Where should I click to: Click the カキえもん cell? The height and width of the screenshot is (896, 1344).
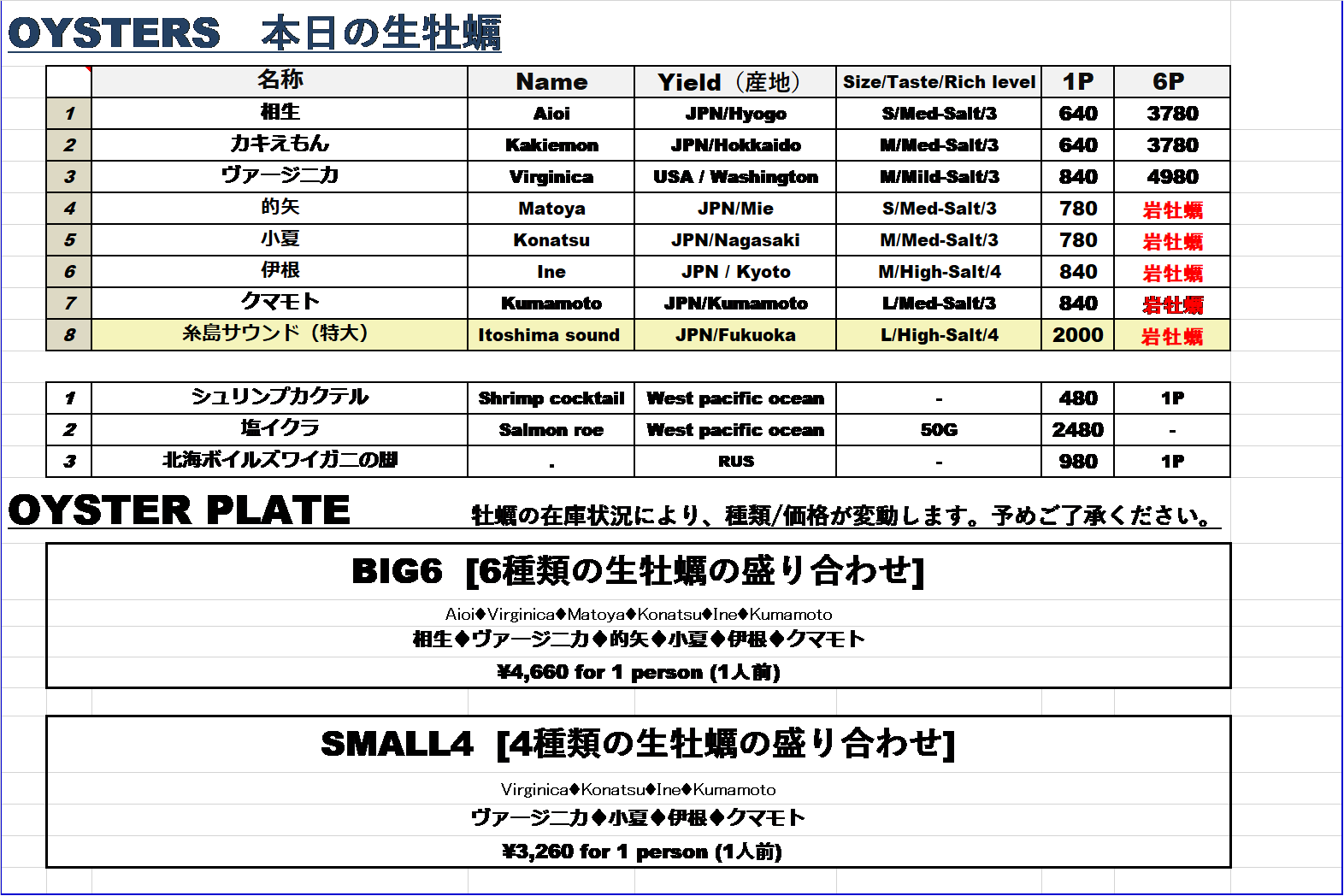280,144
